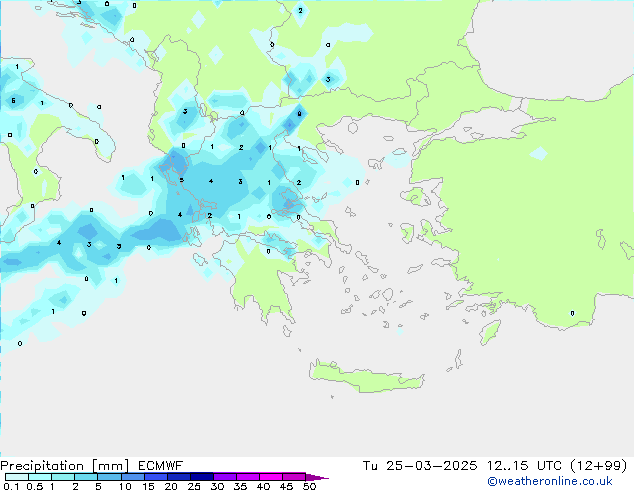Pick the 20–25 mm dark blue swatch
This screenshot has width=634, height=490.
coord(178,477)
